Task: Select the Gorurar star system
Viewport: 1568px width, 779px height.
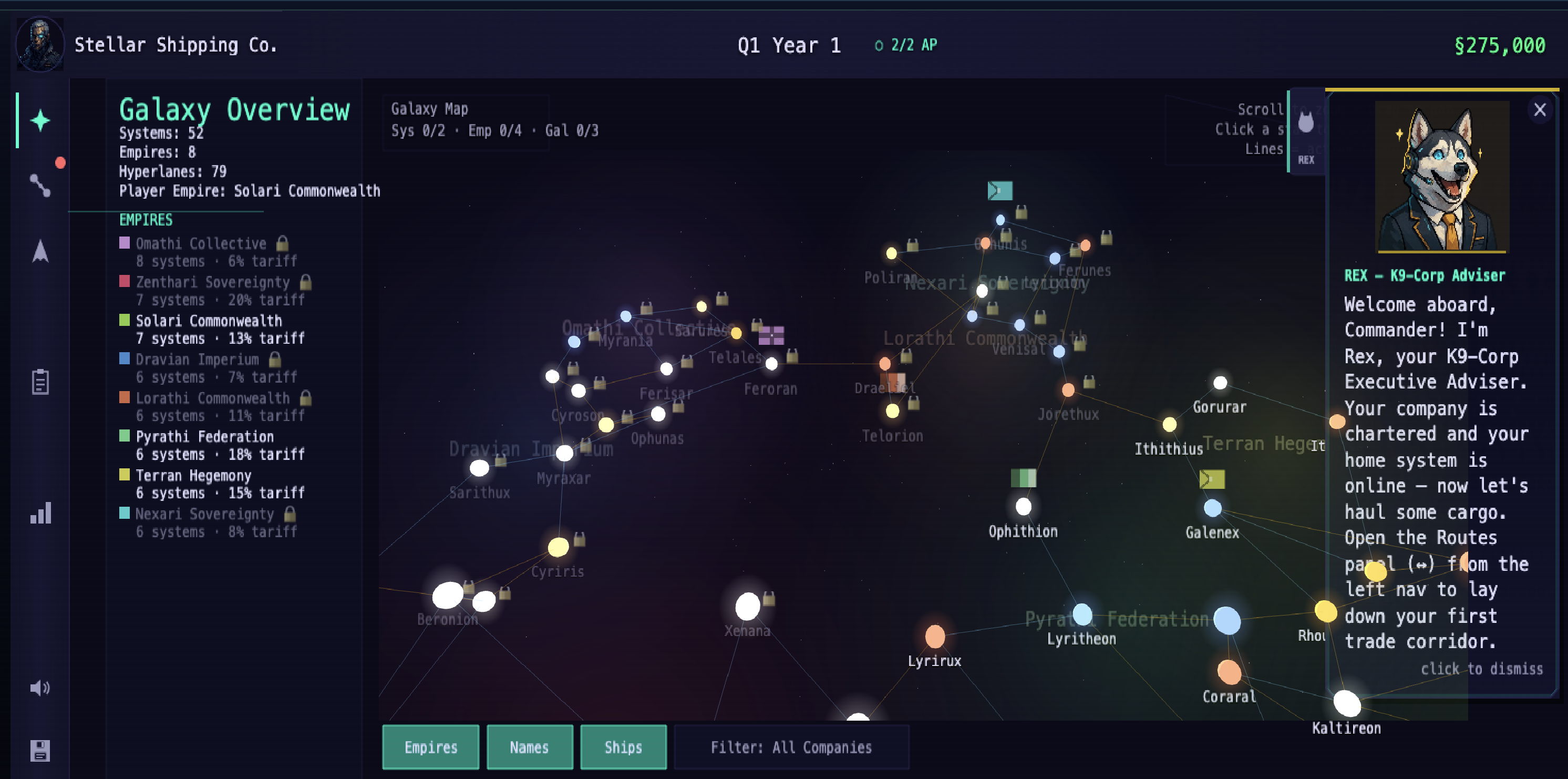Action: (1221, 383)
